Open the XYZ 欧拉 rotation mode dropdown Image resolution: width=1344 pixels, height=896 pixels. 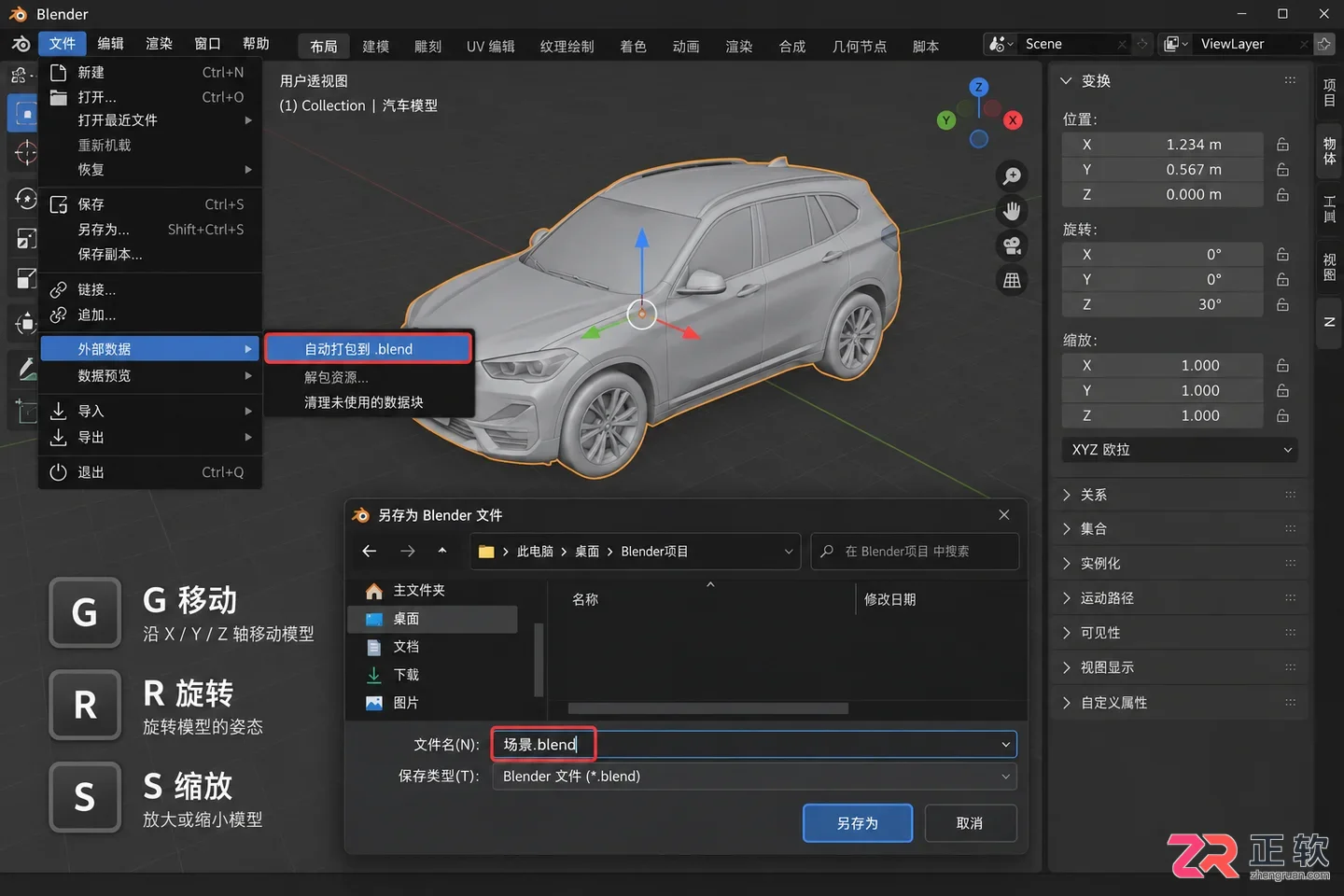click(1180, 450)
